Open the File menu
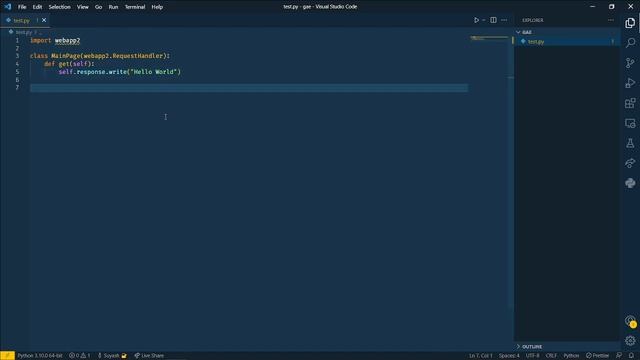Viewport: 640px width, 360px height. pyautogui.click(x=22, y=7)
